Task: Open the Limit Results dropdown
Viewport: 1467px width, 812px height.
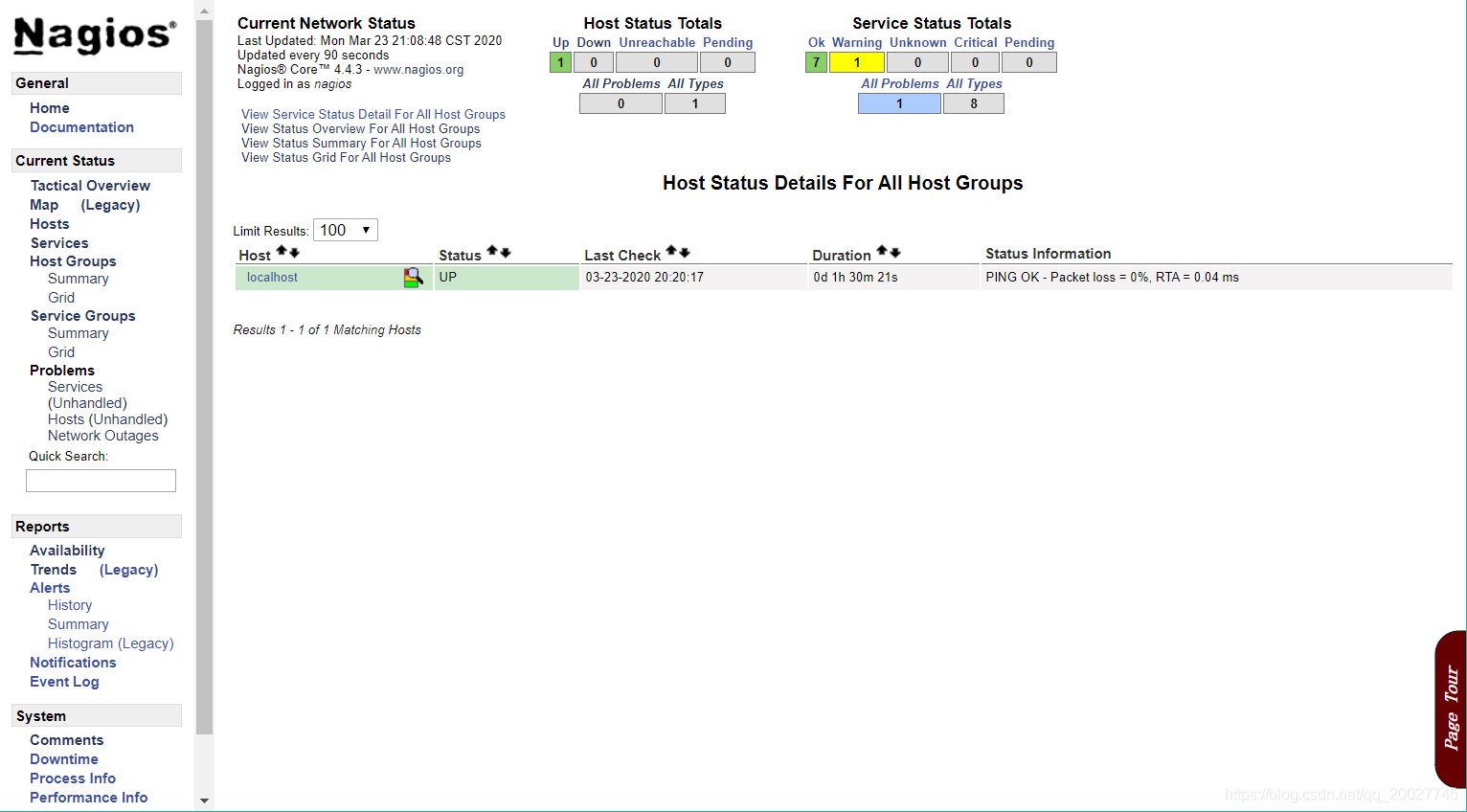Action: 346,230
